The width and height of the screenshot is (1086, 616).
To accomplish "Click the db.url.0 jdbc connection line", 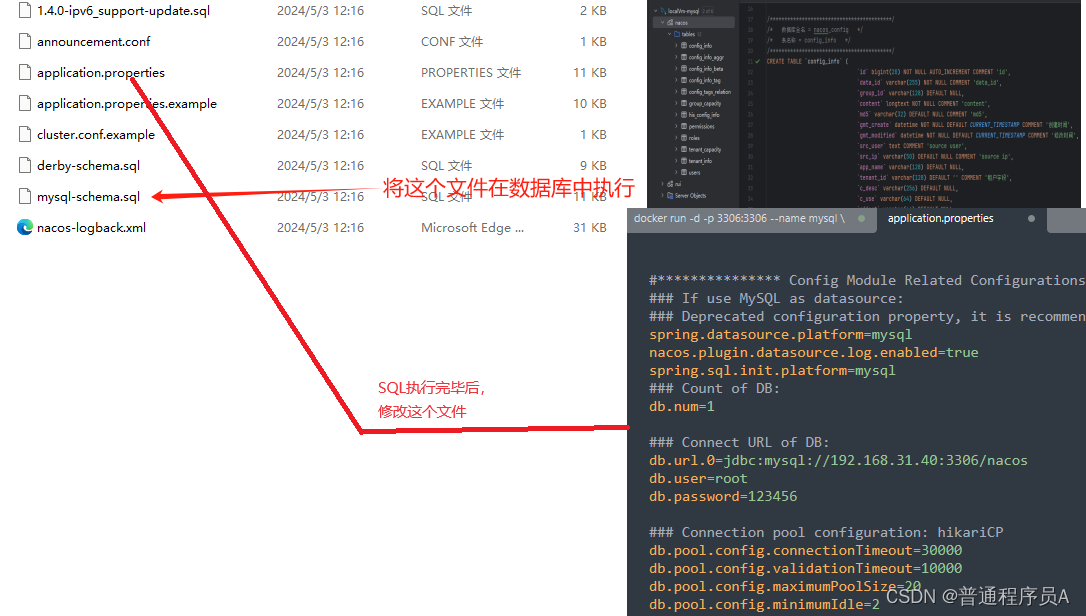I will [x=838, y=460].
